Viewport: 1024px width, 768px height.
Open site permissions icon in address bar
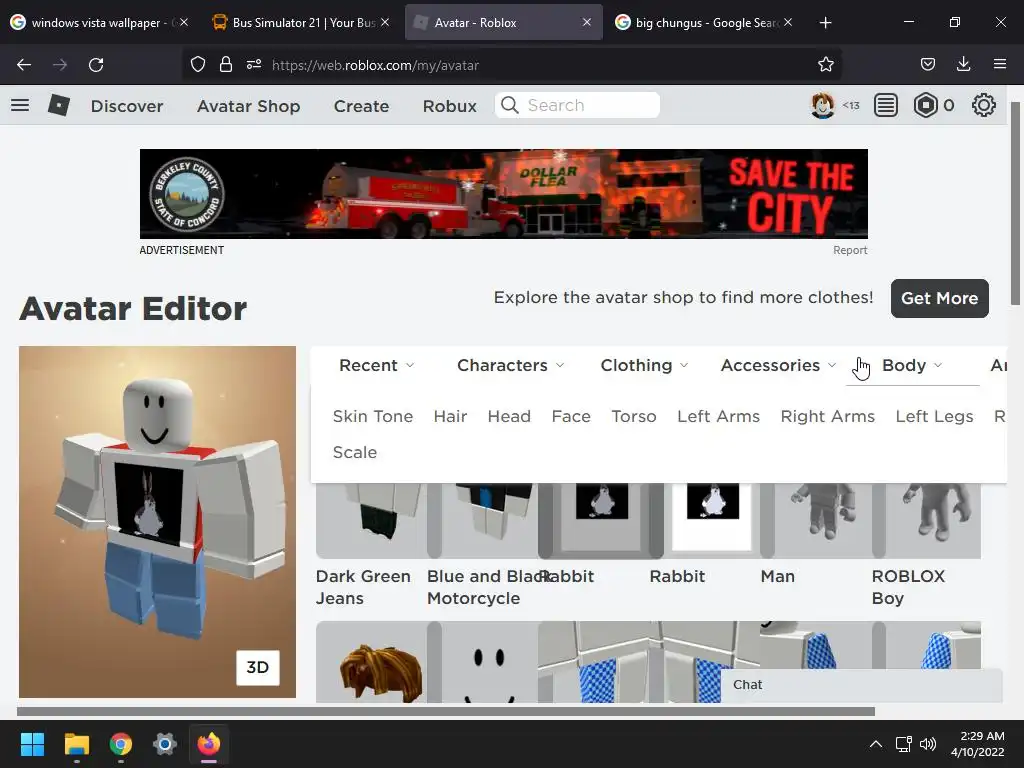tap(254, 65)
